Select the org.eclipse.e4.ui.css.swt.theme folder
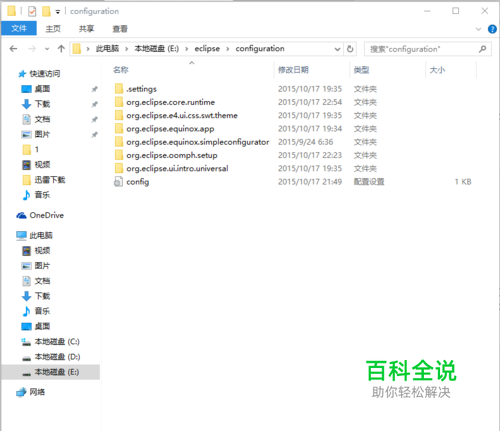The width and height of the screenshot is (500, 431). [x=176, y=116]
